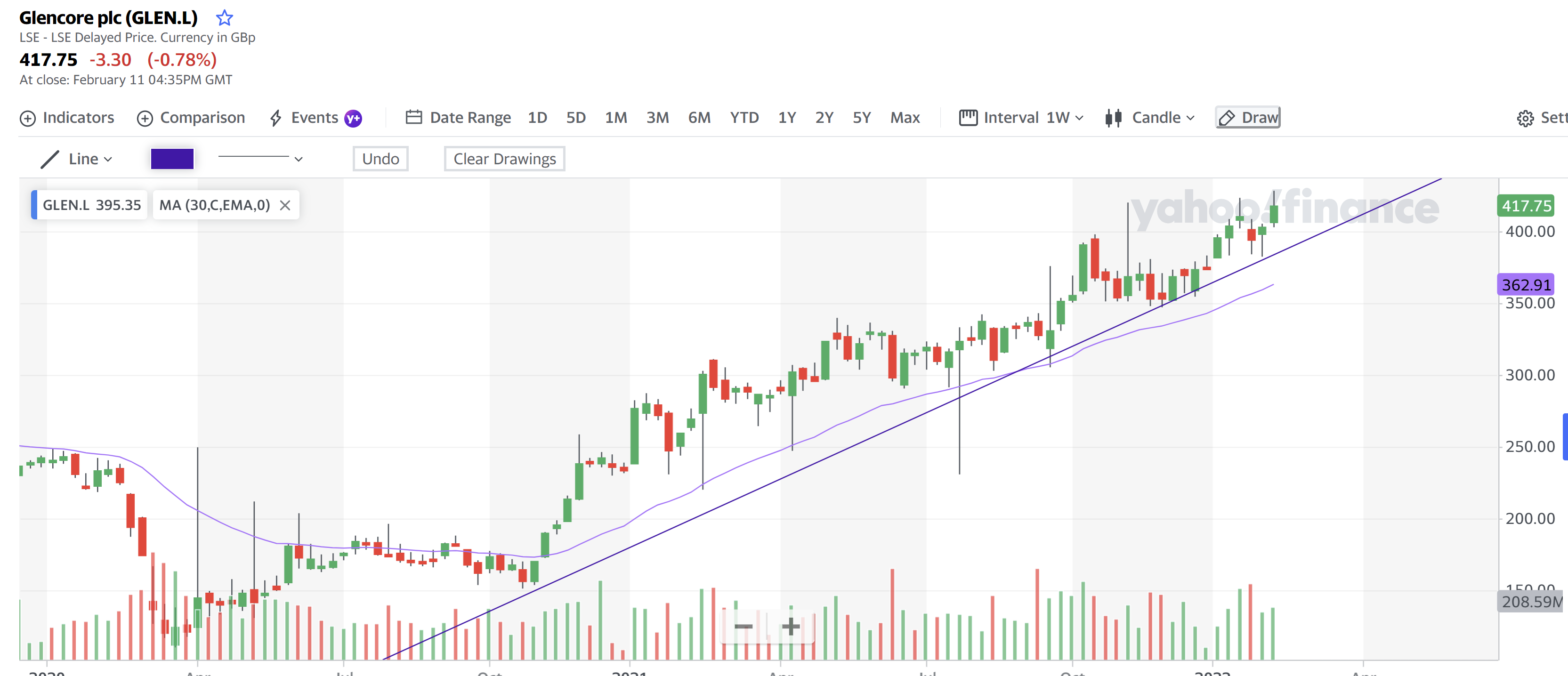
Task: Select the 3M time range
Action: click(x=657, y=117)
